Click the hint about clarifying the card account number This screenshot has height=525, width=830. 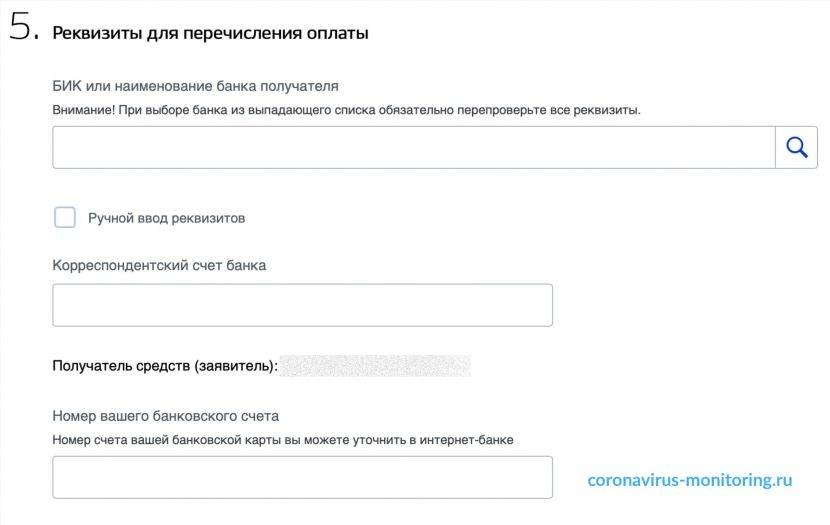point(282,439)
